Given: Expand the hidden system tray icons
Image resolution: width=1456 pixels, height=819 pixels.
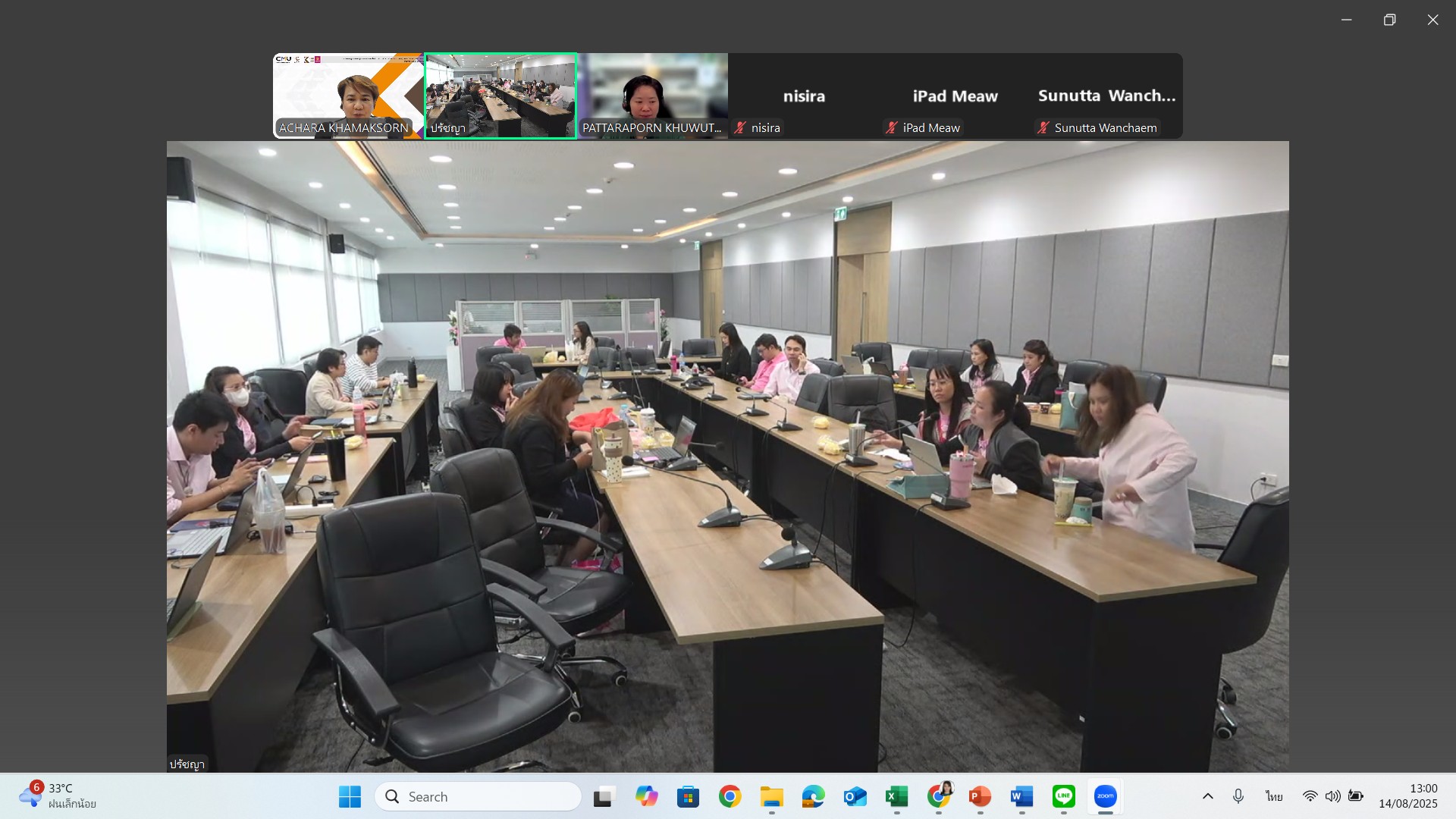Looking at the screenshot, I should [x=1208, y=796].
